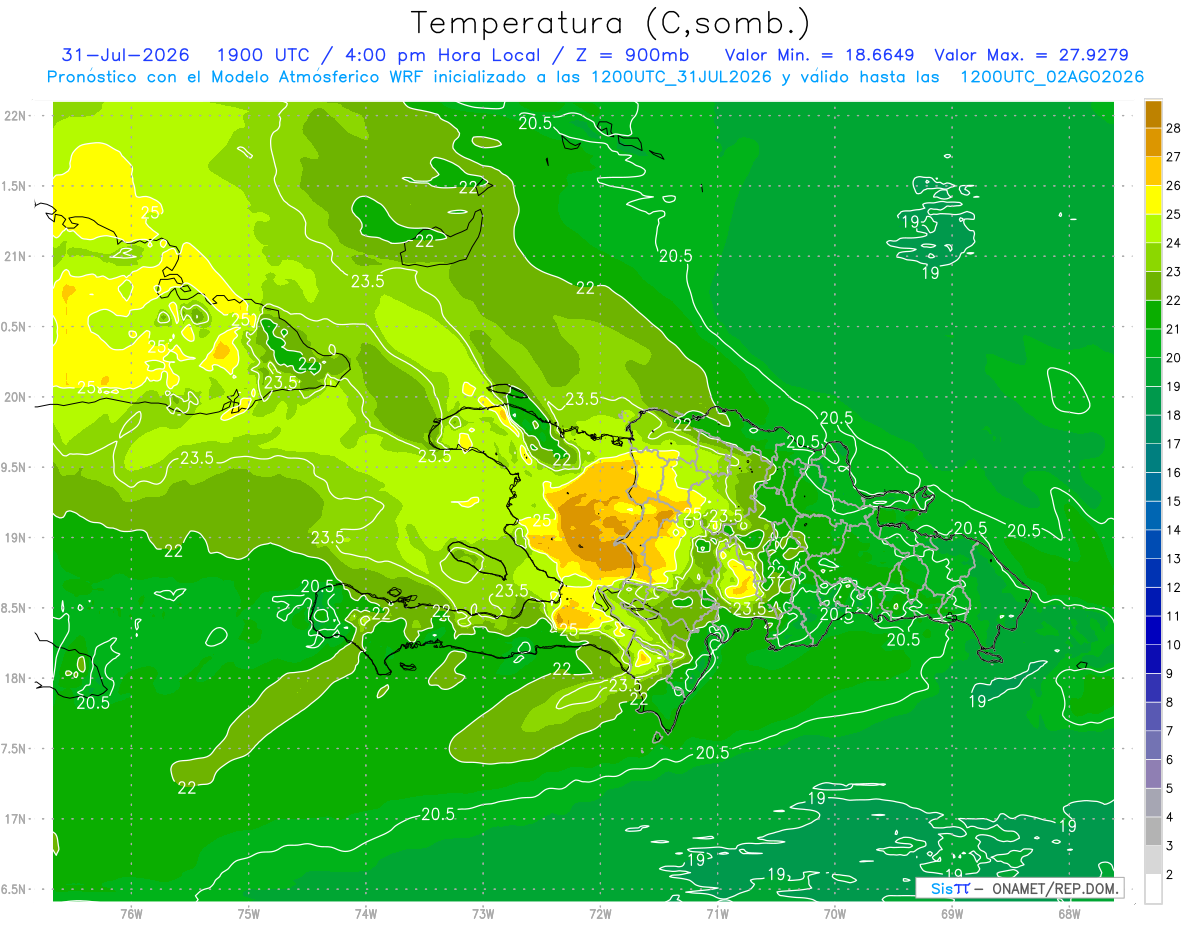Click the "Temperatura (C,somb.)" chart title
This screenshot has height=927, width=1200.
click(611, 23)
